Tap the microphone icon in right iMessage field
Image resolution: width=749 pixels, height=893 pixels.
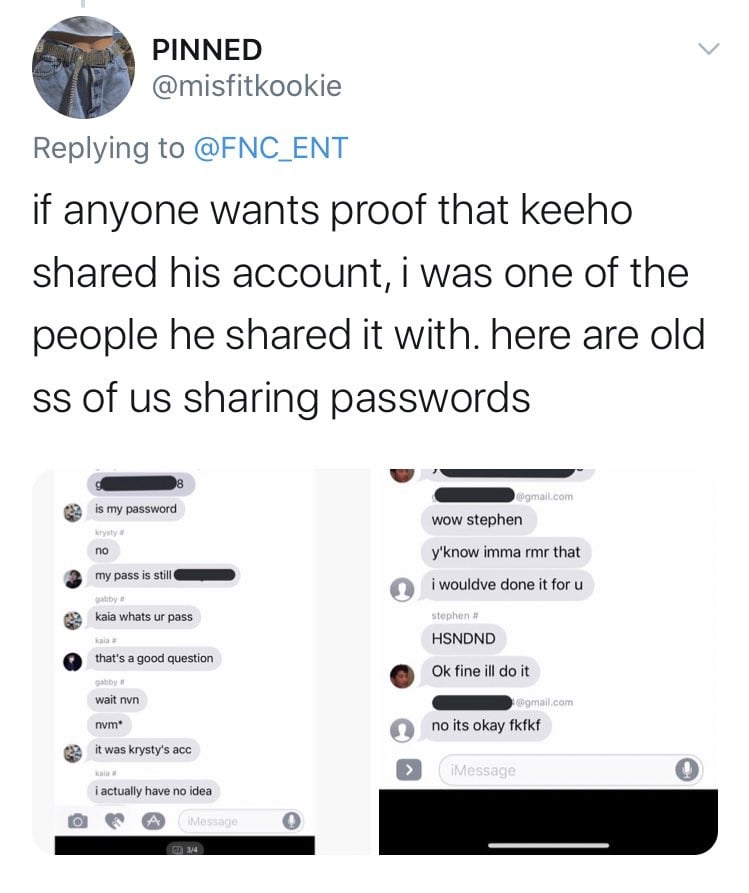click(x=687, y=769)
